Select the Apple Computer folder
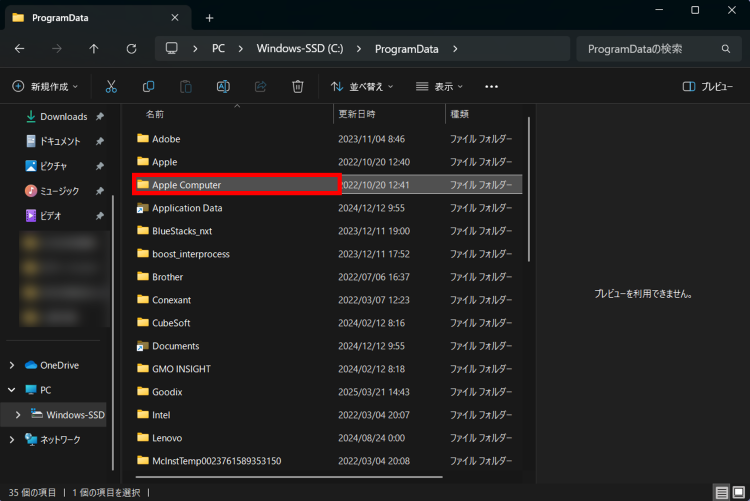 point(327,185)
